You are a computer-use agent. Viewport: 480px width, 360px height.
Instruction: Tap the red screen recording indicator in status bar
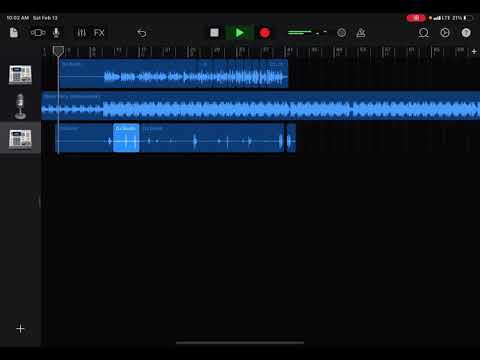coord(416,18)
